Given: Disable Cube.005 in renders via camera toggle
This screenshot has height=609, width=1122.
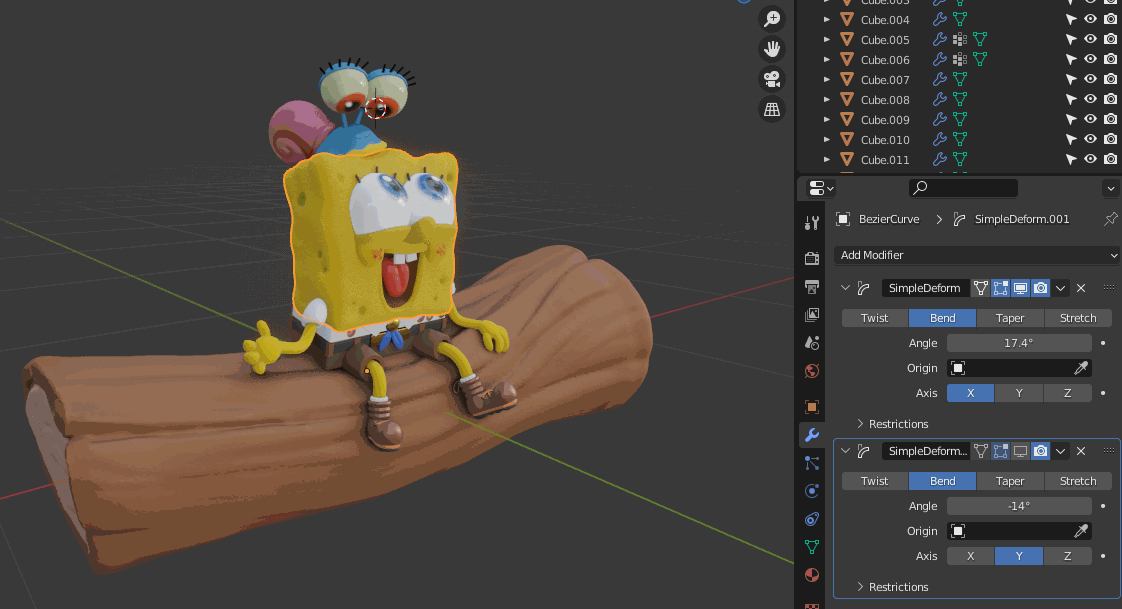Looking at the screenshot, I should click(1109, 40).
